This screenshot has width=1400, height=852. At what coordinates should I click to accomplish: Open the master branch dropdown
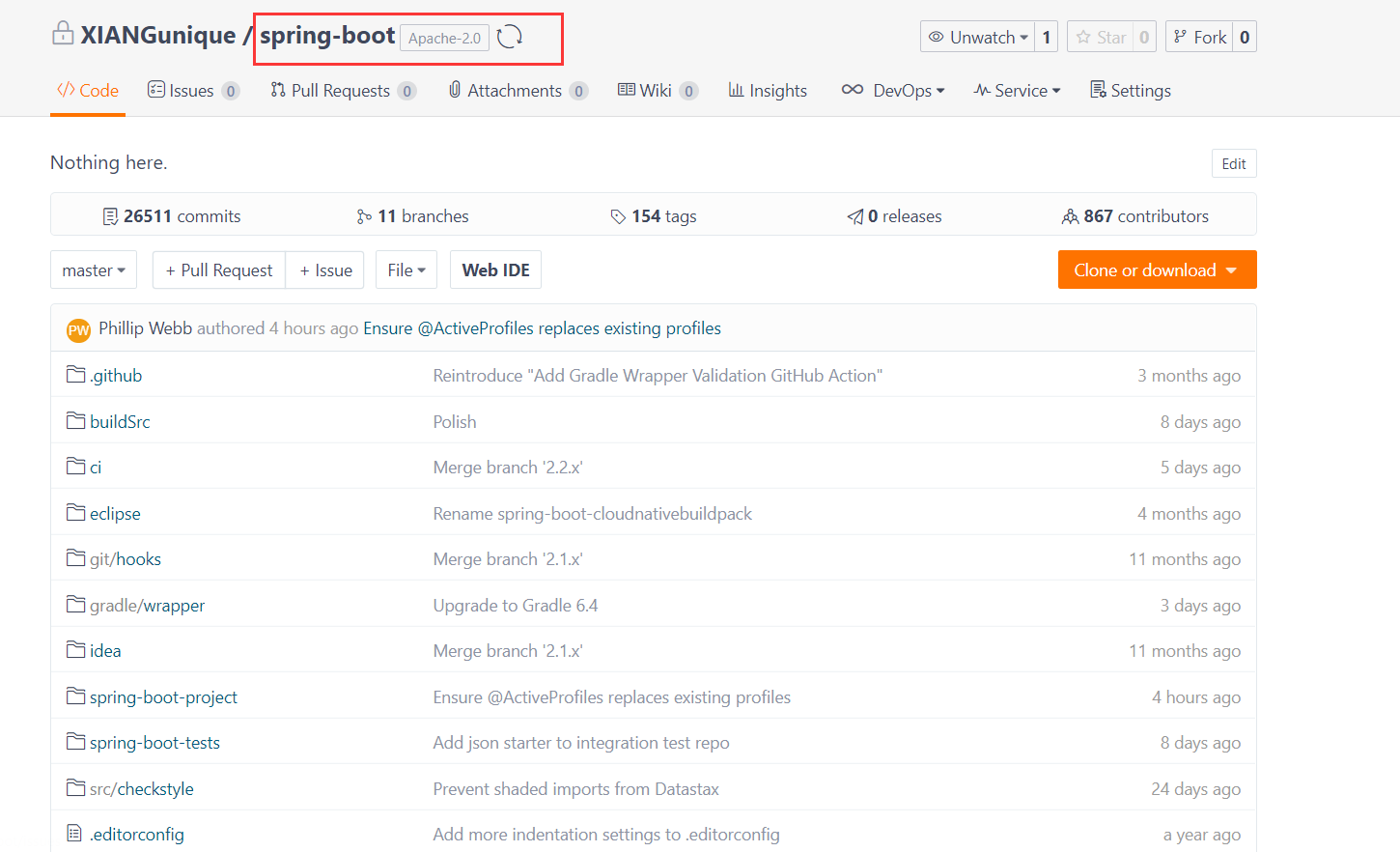pos(94,270)
